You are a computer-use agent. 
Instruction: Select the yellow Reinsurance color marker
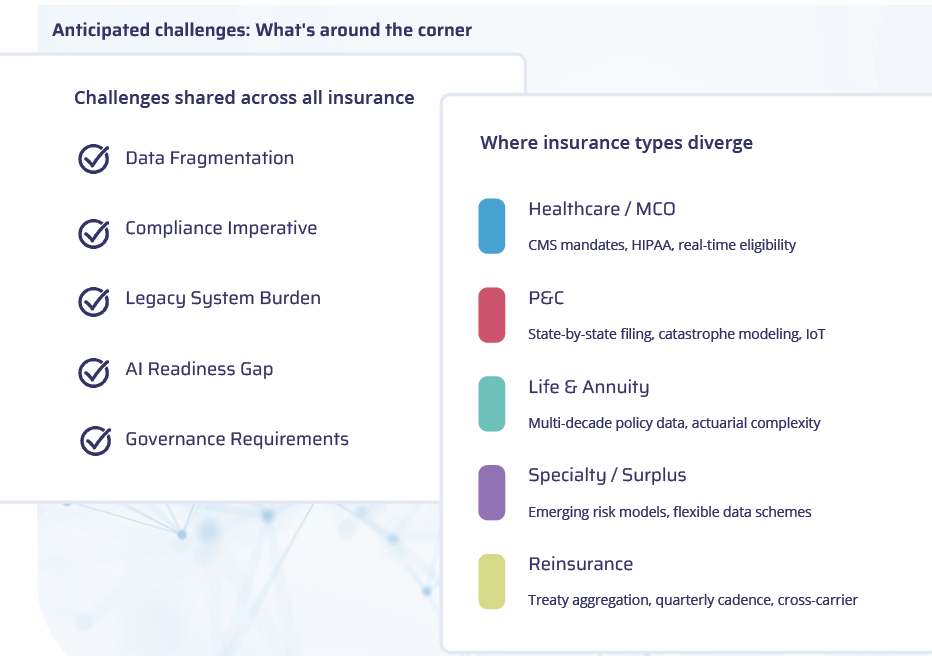click(x=492, y=581)
